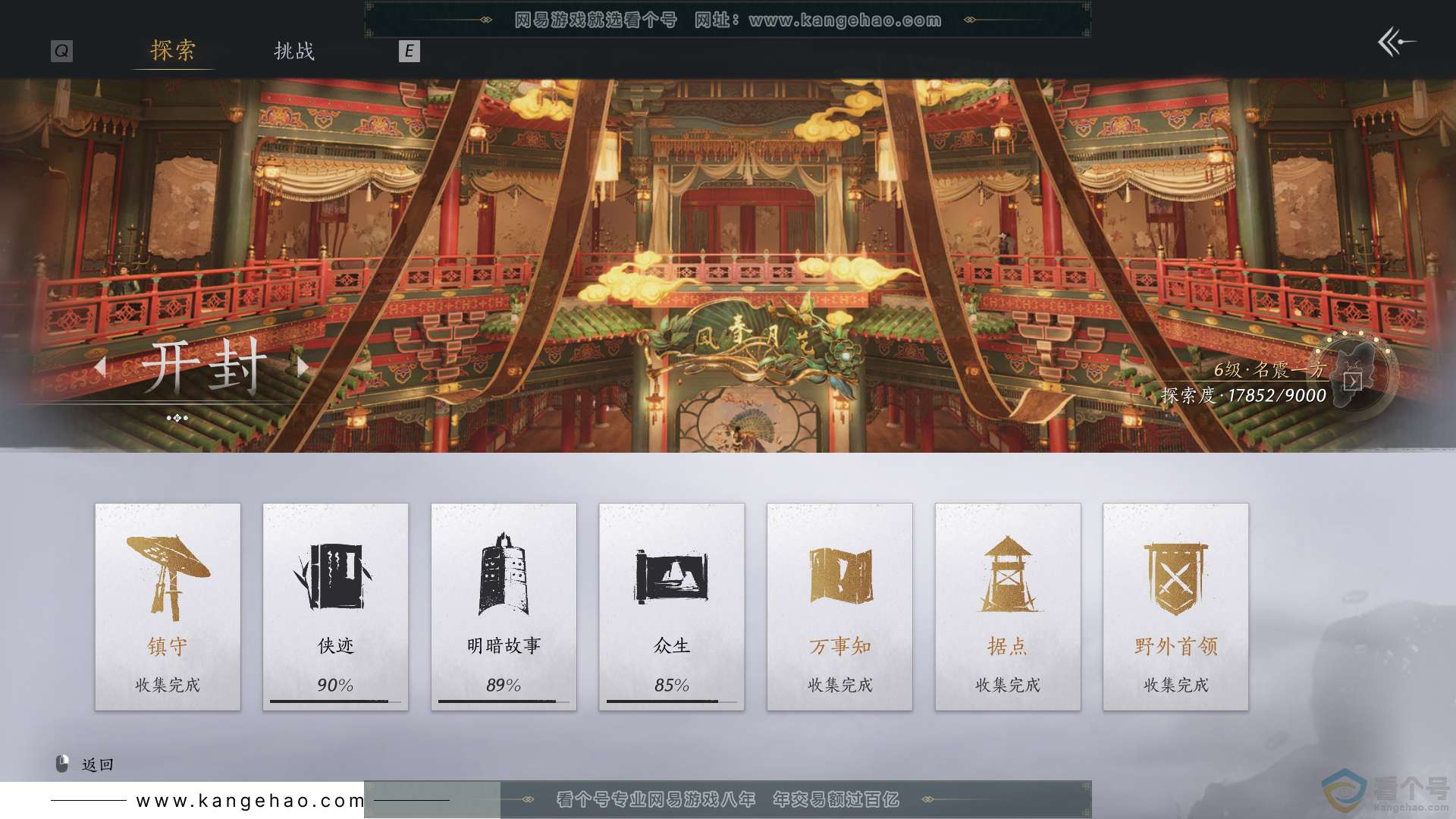This screenshot has height=819, width=1456.
Task: Select the 野外首领 card label
Action: pyautogui.click(x=1176, y=646)
